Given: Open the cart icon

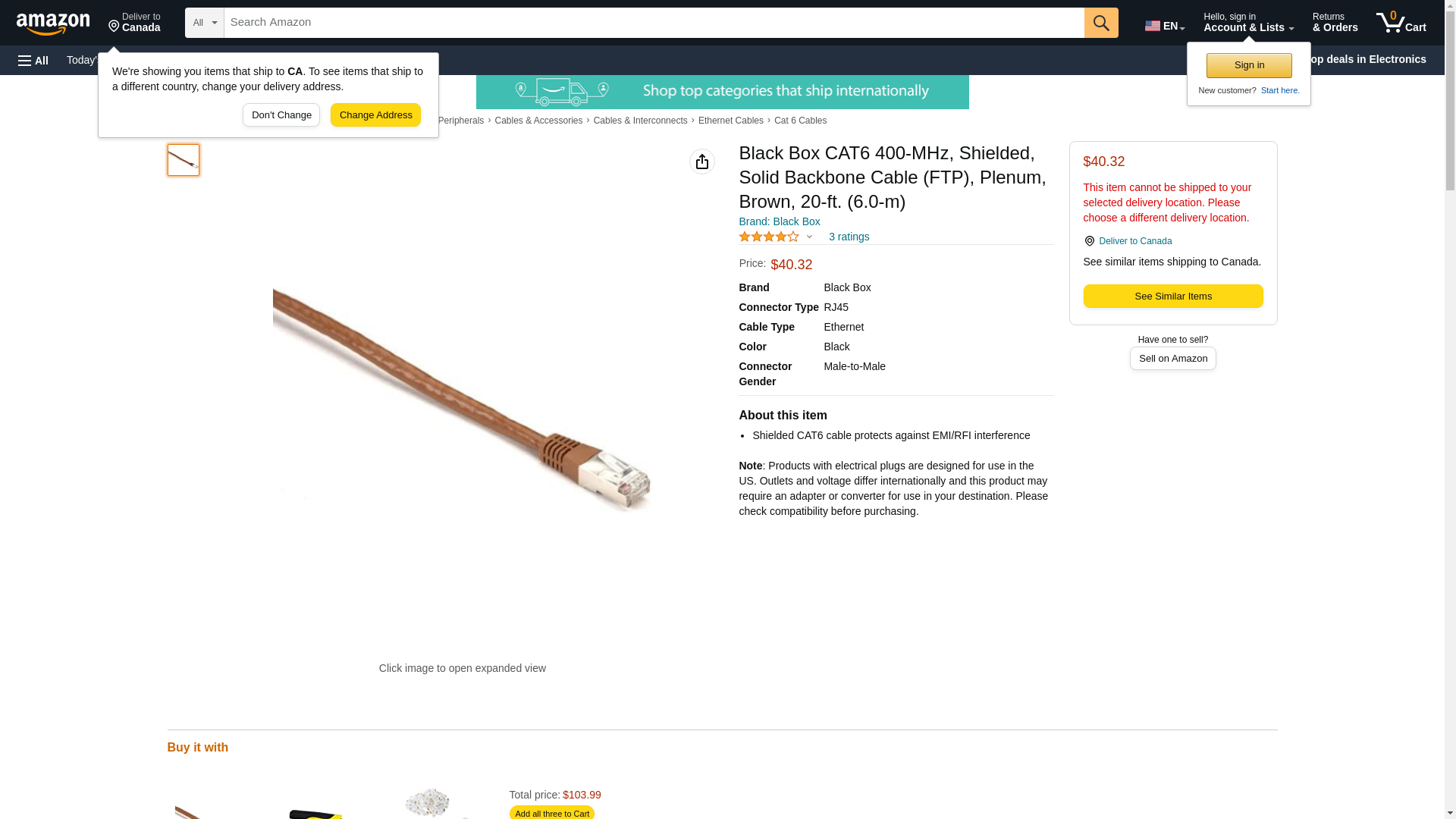Looking at the screenshot, I should point(1401,23).
